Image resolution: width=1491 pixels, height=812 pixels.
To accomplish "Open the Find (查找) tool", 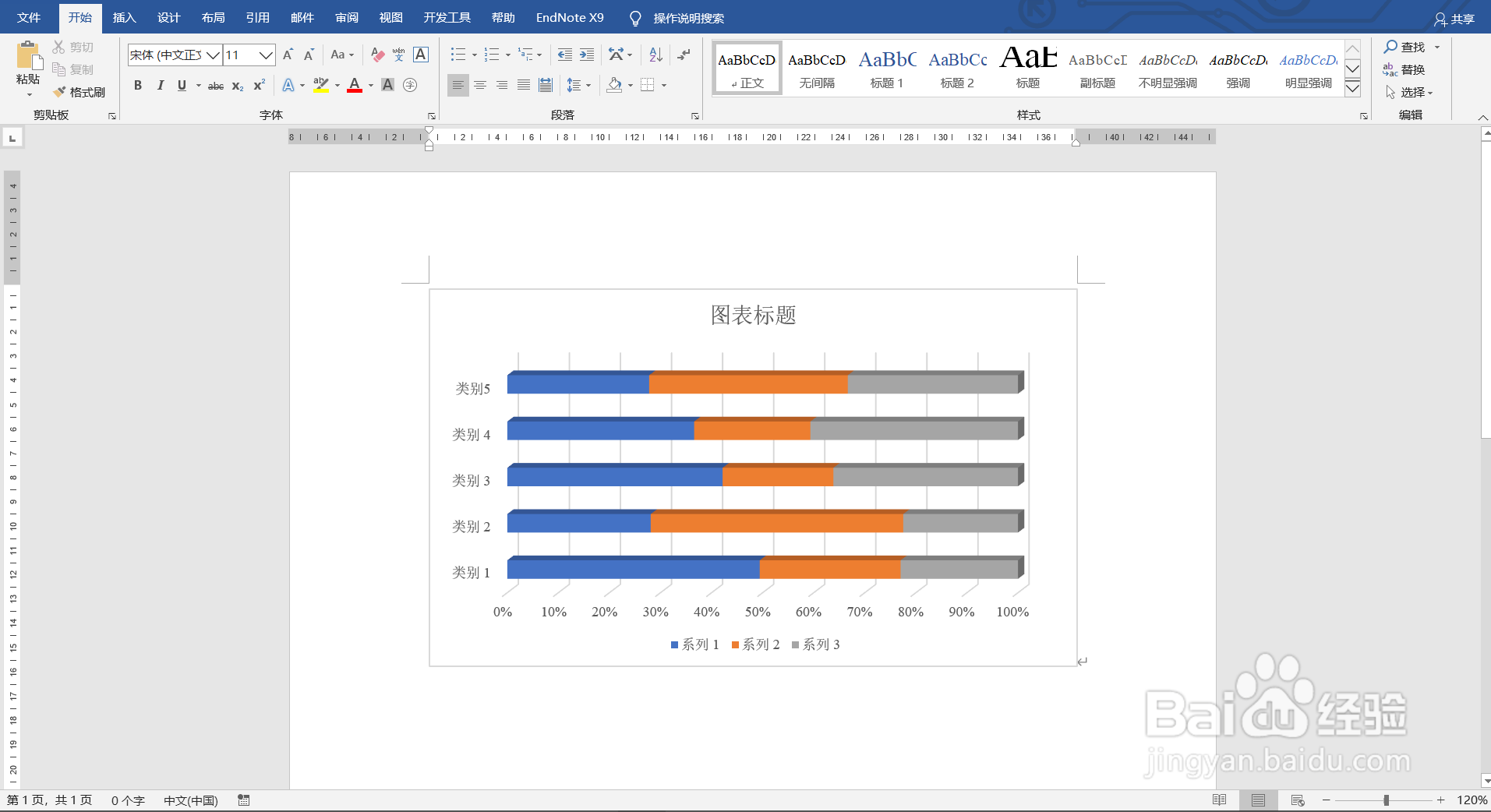I will 1408,46.
